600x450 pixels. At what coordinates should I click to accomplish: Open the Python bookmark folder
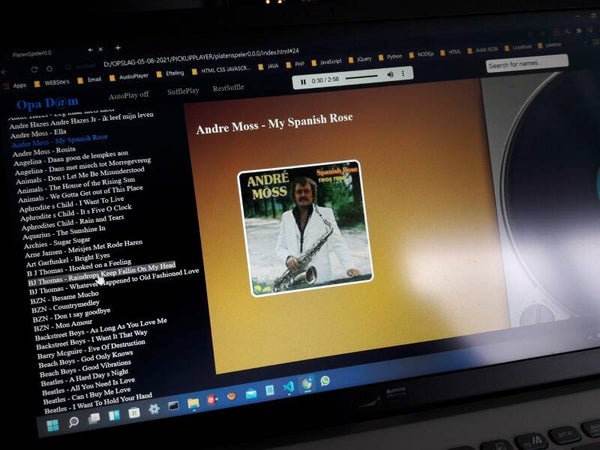click(x=390, y=57)
